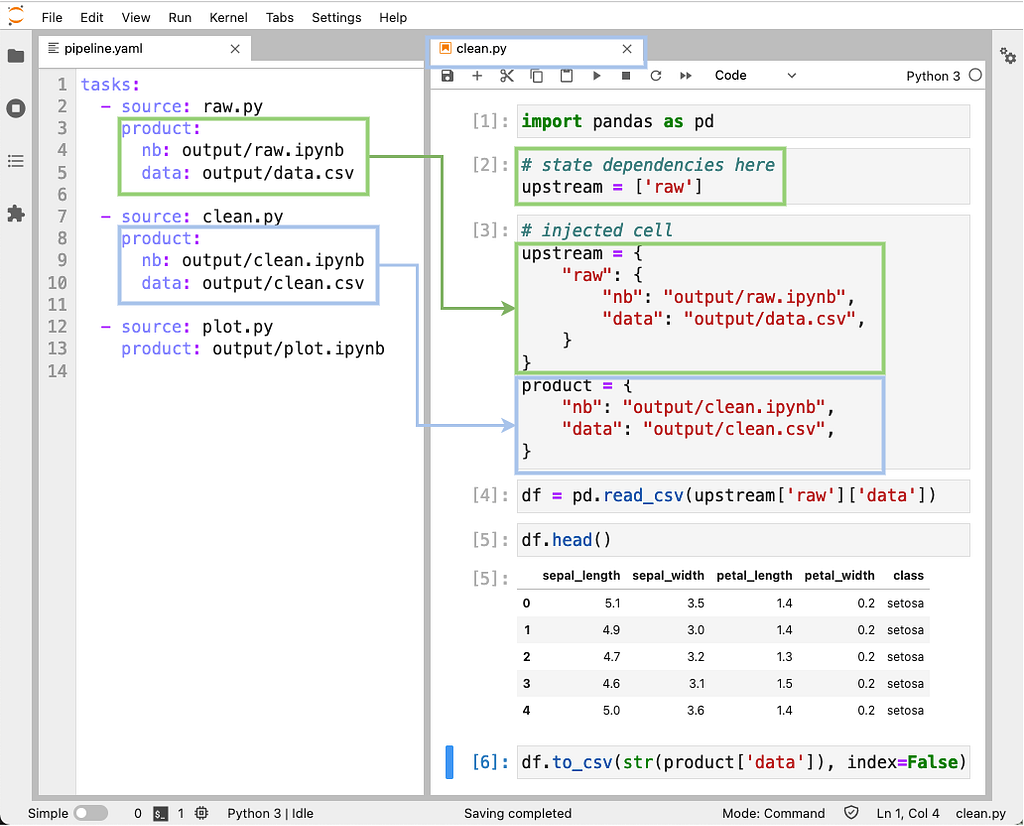Select cell 5 with df.head()
This screenshot has width=1024, height=826.
tap(743, 540)
